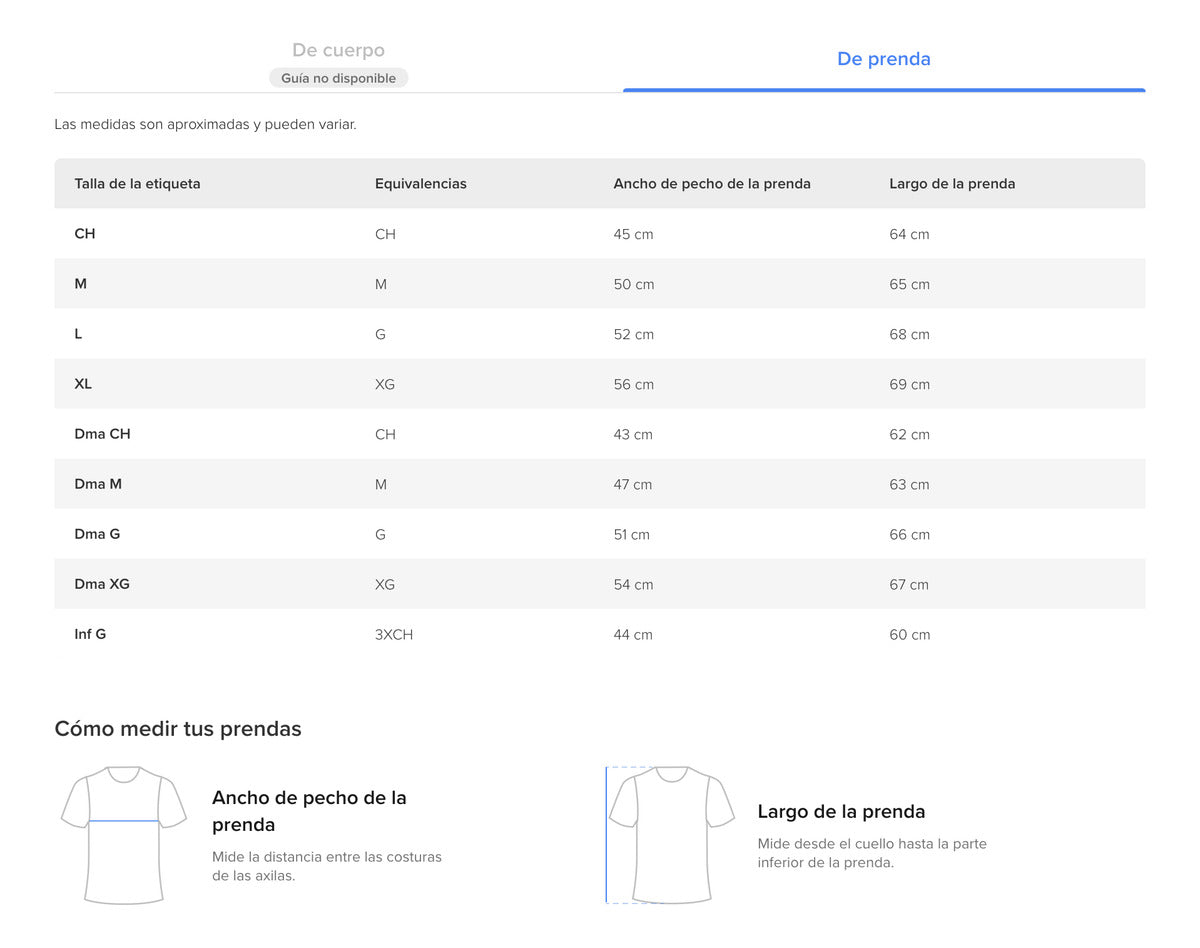Click the 52 cm chest width value
The image size is (1200, 948).
633,334
